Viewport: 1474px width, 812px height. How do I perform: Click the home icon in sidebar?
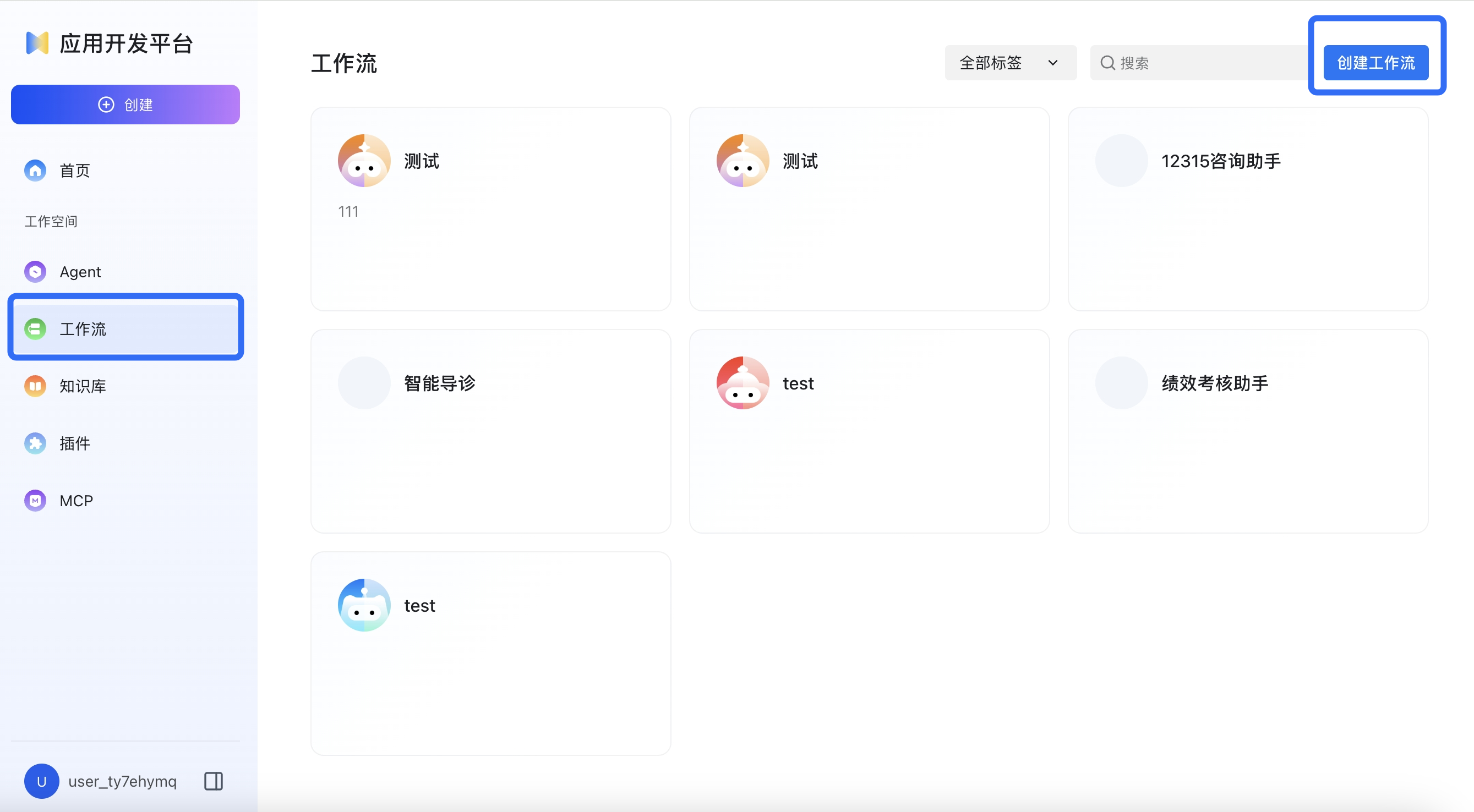pos(35,171)
